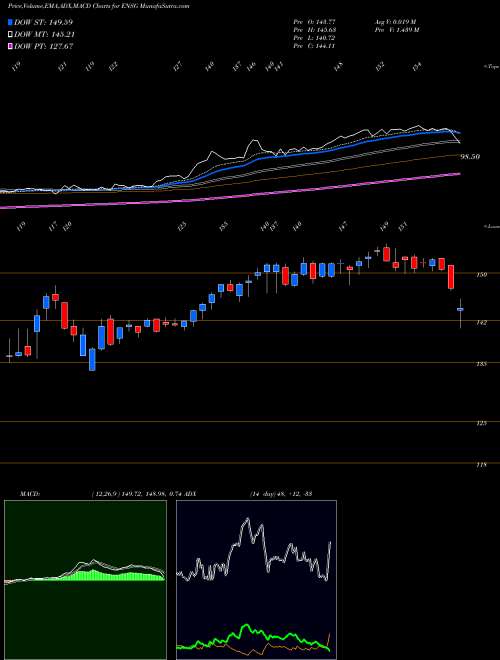Screen dimensions: 500x660
Task: Click the MACD values '149.72, 148.98, 0.74'
Action: click(x=153, y=493)
